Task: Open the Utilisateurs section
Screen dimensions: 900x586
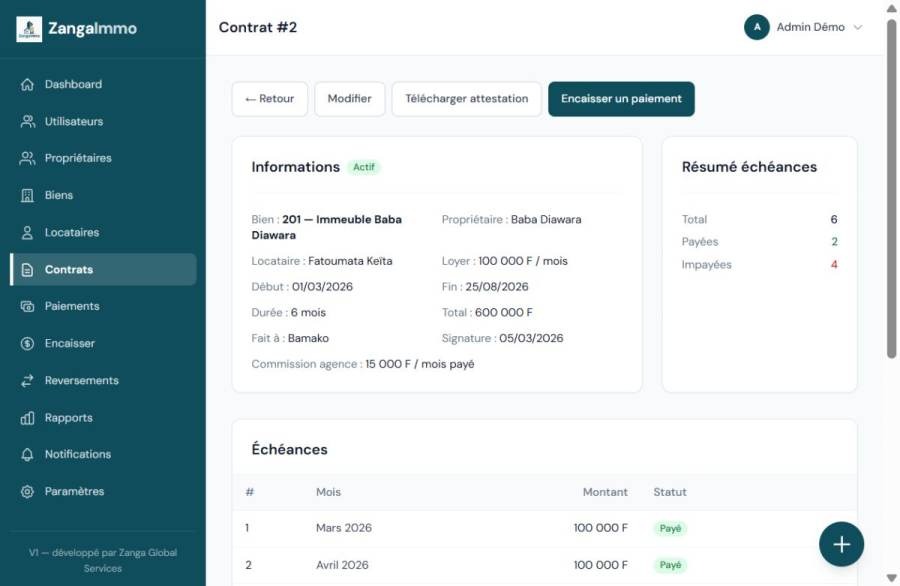Action: coord(103,122)
